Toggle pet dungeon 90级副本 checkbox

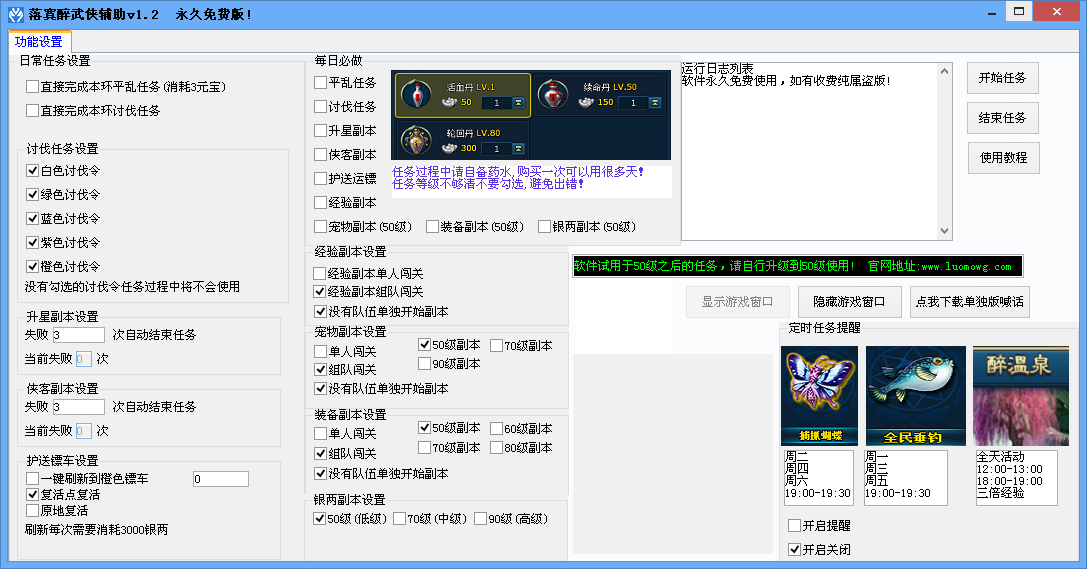point(424,364)
